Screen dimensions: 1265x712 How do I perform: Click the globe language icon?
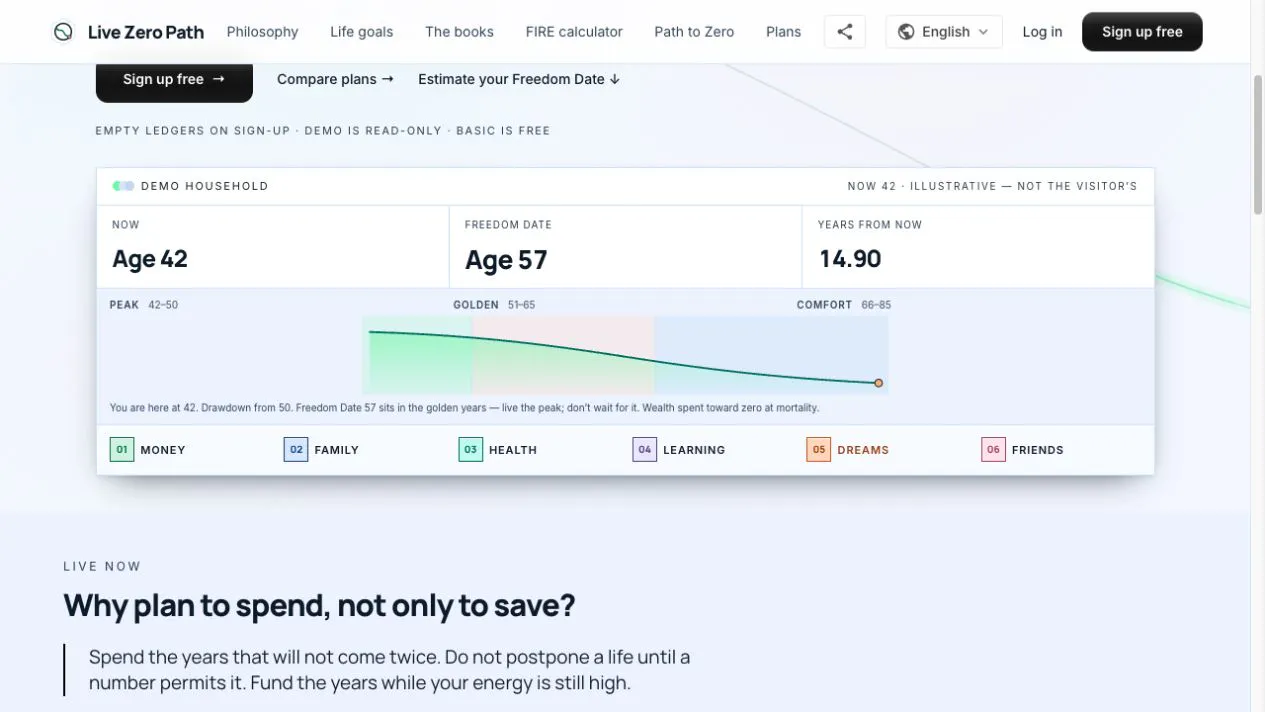click(906, 32)
